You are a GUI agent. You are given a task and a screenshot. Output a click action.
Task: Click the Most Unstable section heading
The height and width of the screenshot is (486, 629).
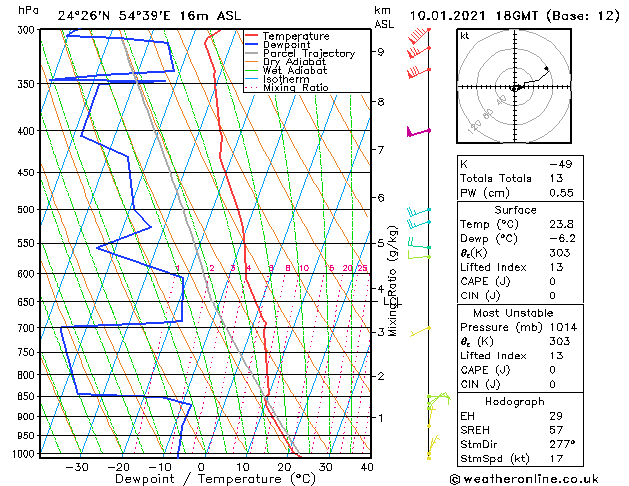tap(515, 313)
